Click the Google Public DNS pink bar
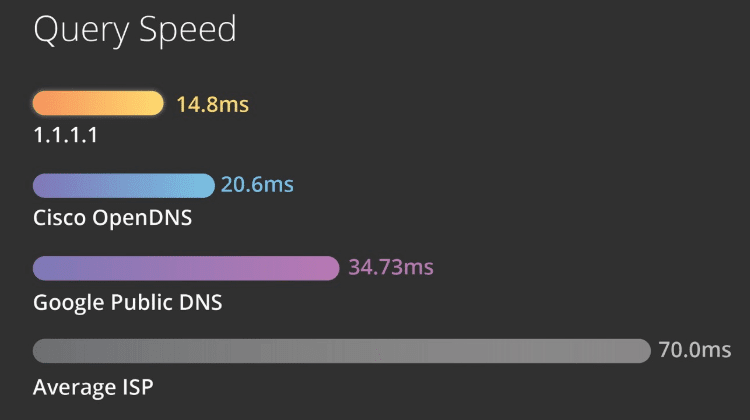 pyautogui.click(x=187, y=268)
